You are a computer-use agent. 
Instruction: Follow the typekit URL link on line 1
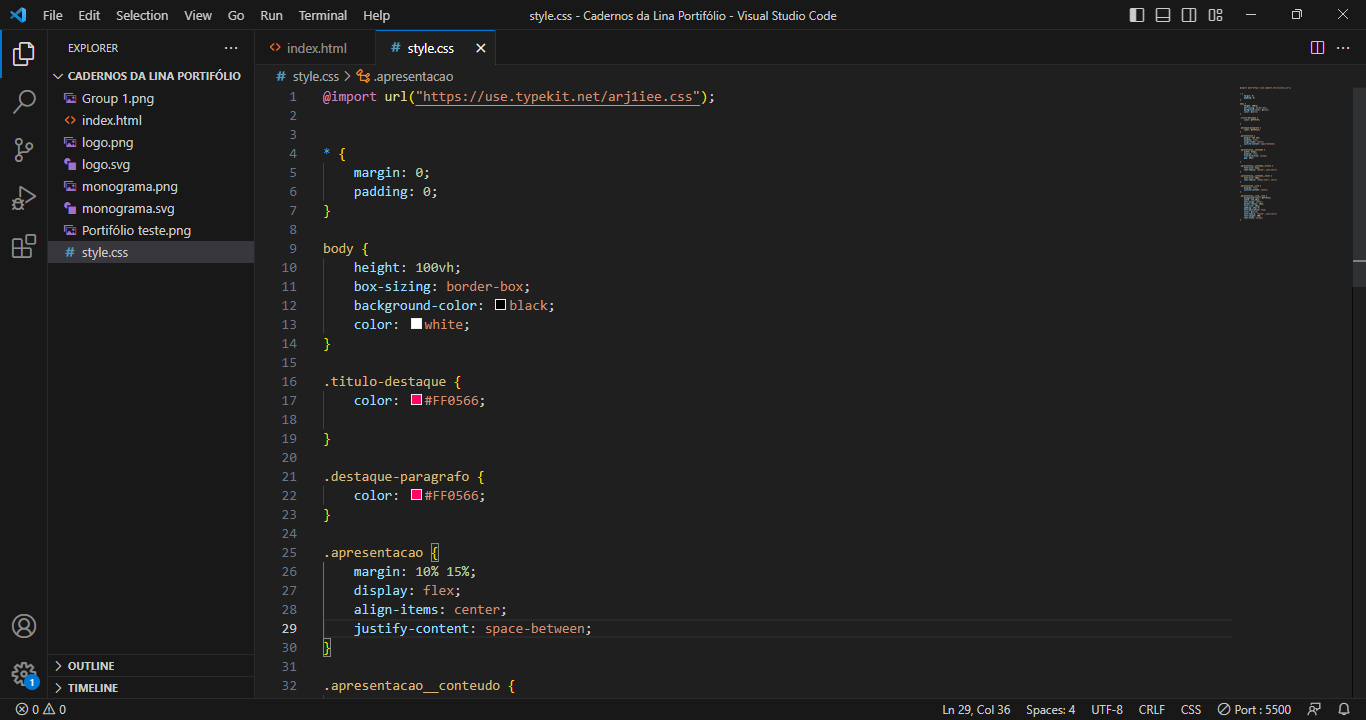pos(558,97)
